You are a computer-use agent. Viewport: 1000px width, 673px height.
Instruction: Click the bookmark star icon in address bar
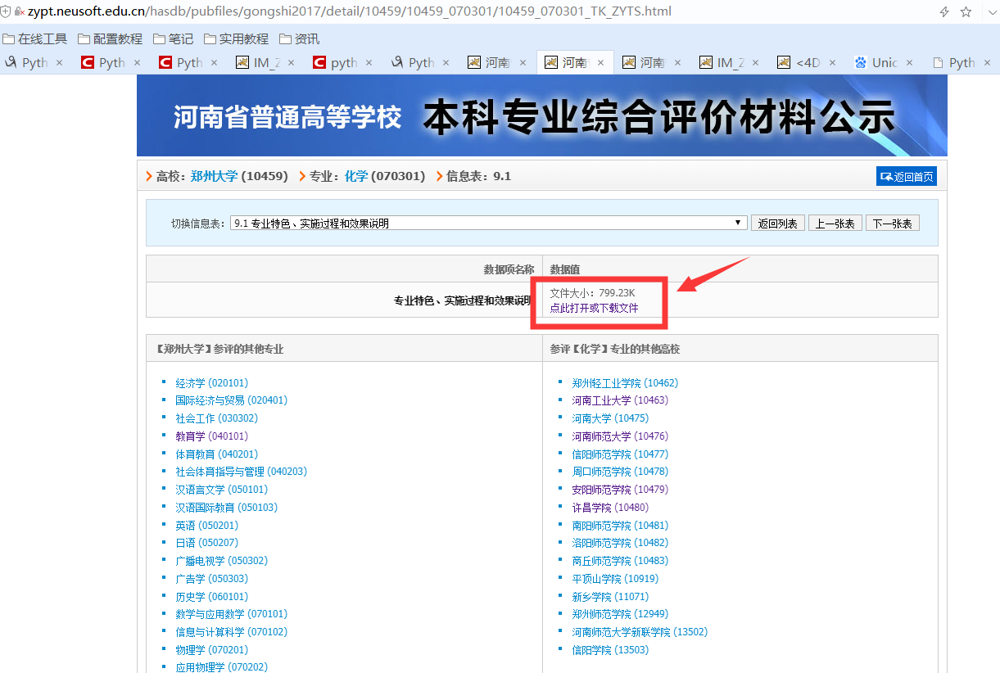click(x=966, y=12)
